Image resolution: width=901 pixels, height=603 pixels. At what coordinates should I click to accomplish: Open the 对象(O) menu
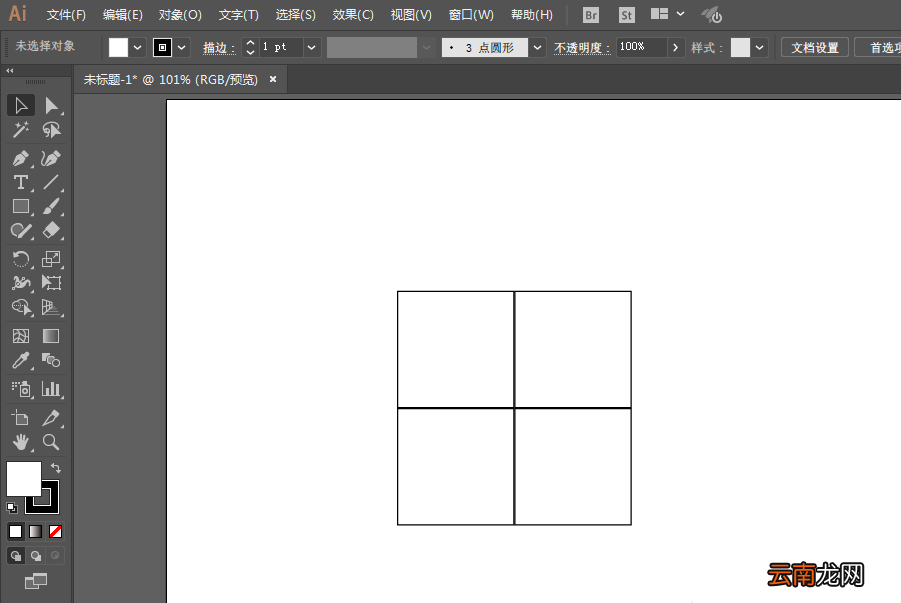[x=180, y=15]
